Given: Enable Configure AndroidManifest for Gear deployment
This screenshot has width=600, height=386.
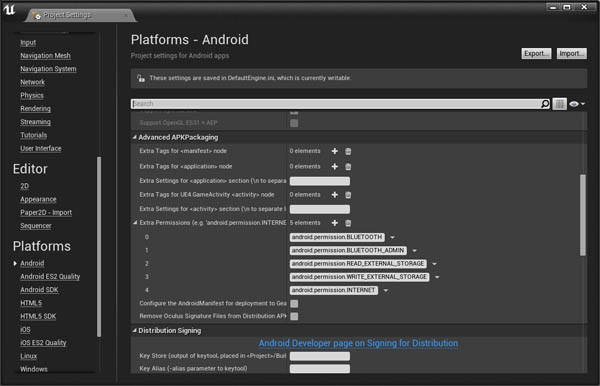Looking at the screenshot, I should click(294, 303).
